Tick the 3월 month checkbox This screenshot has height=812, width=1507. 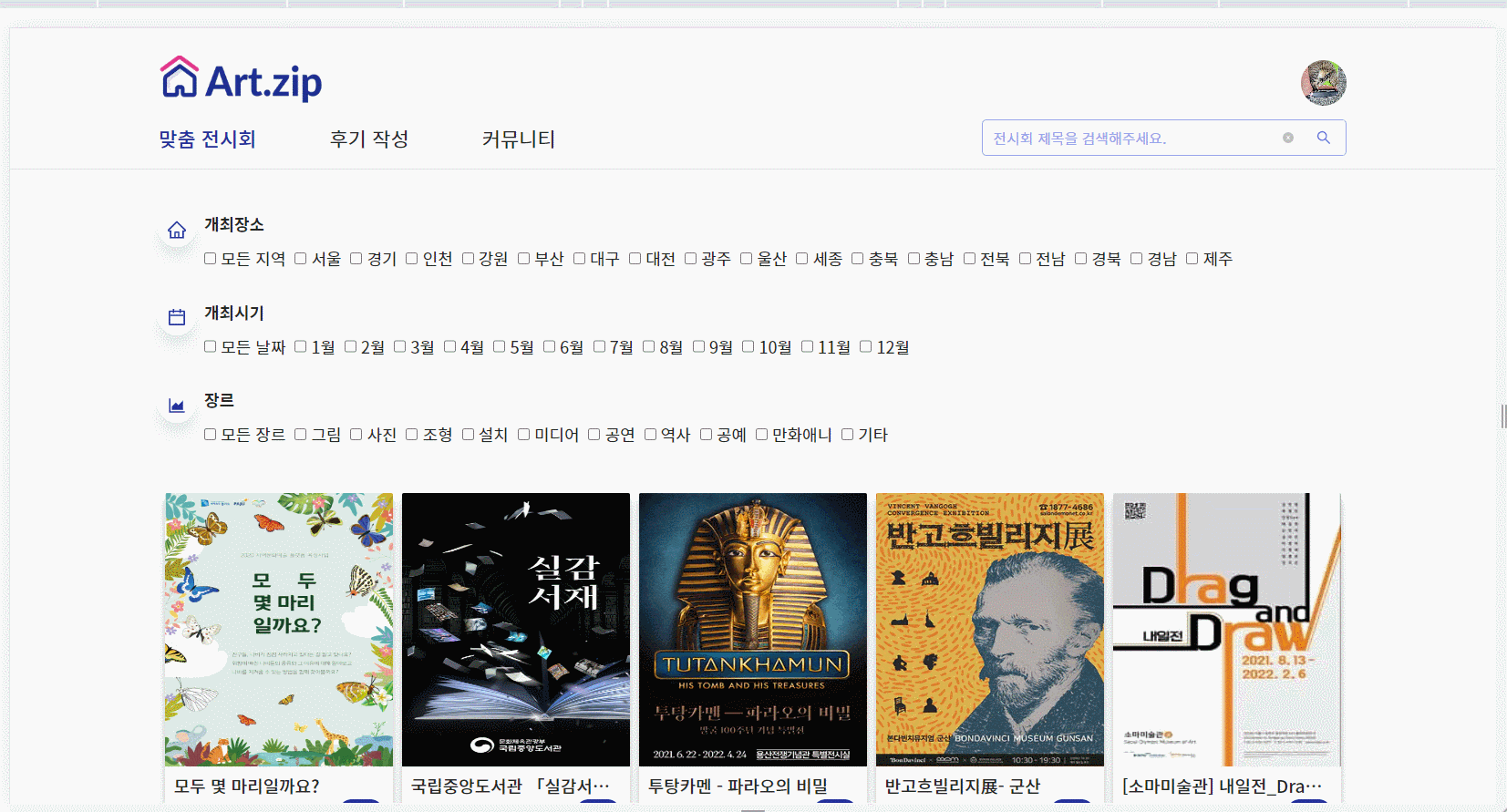click(400, 346)
